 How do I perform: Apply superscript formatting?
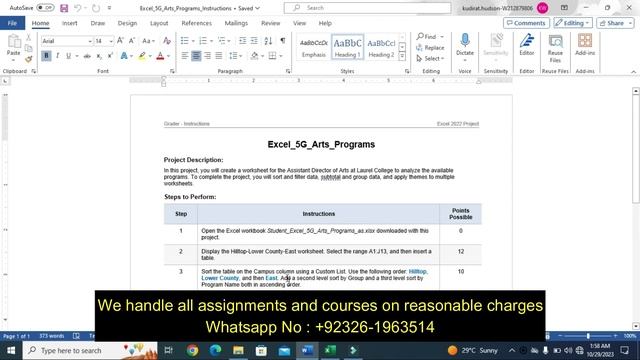110,56
